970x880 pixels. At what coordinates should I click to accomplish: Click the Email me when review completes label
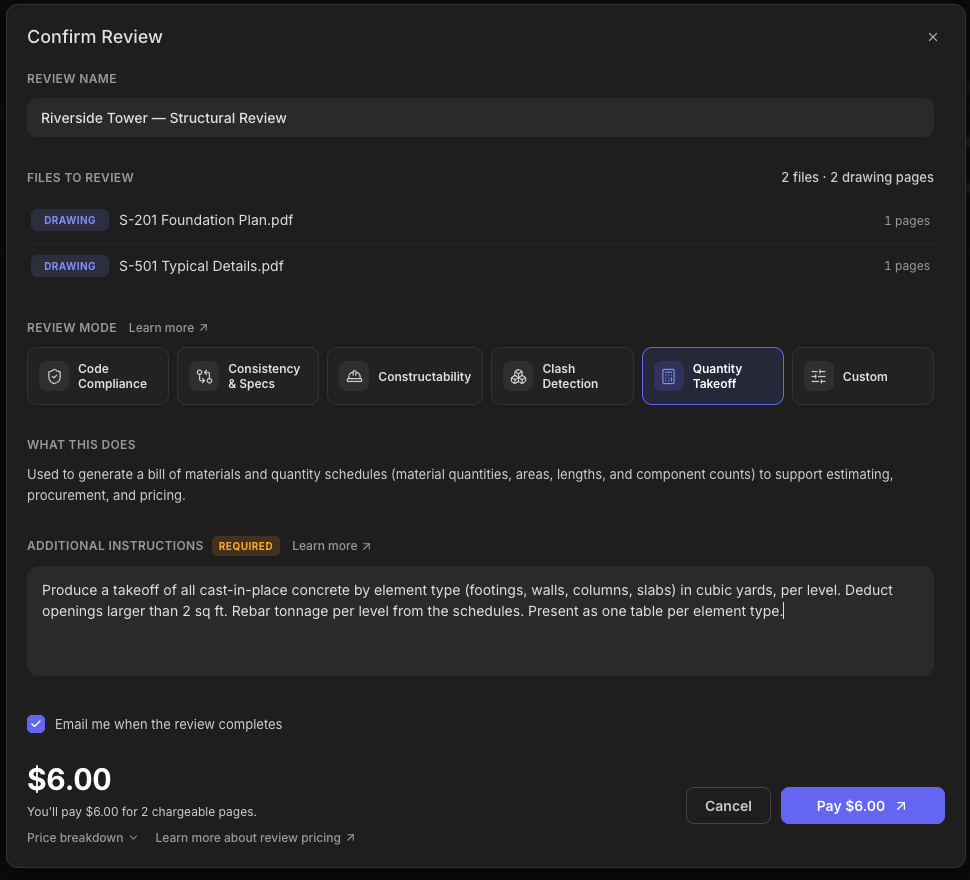pos(168,724)
